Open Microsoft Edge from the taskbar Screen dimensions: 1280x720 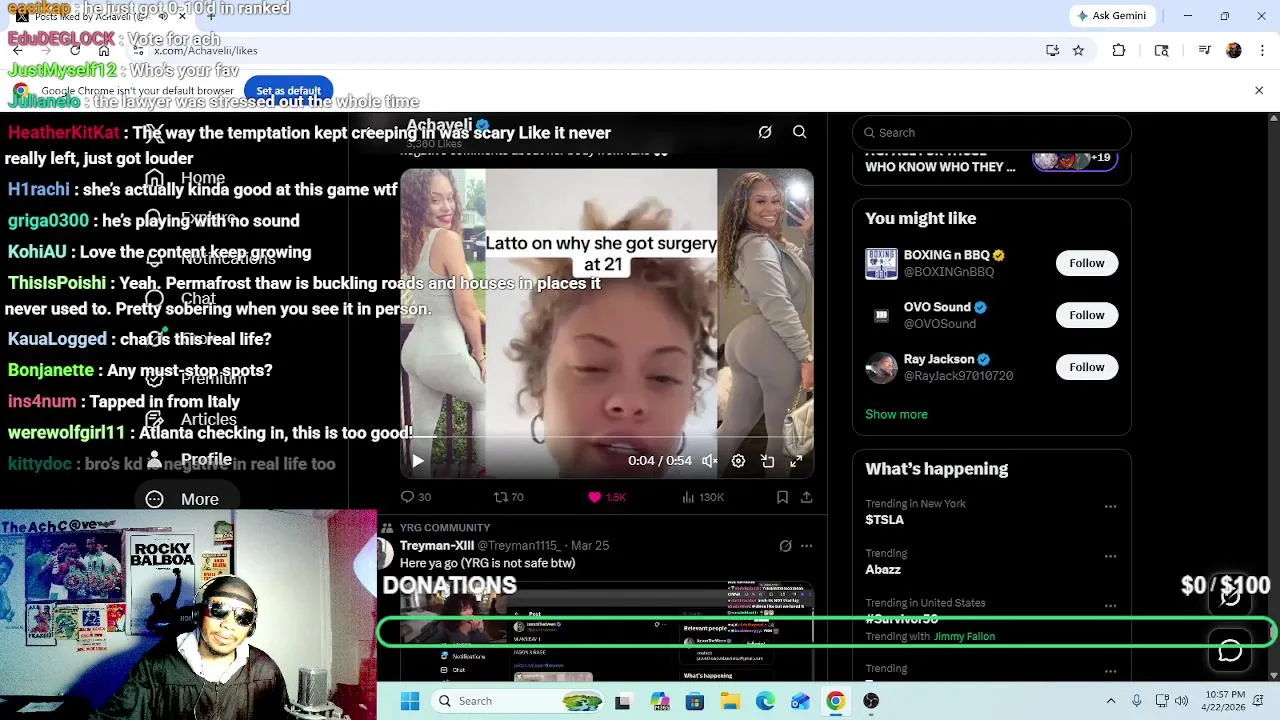click(765, 701)
